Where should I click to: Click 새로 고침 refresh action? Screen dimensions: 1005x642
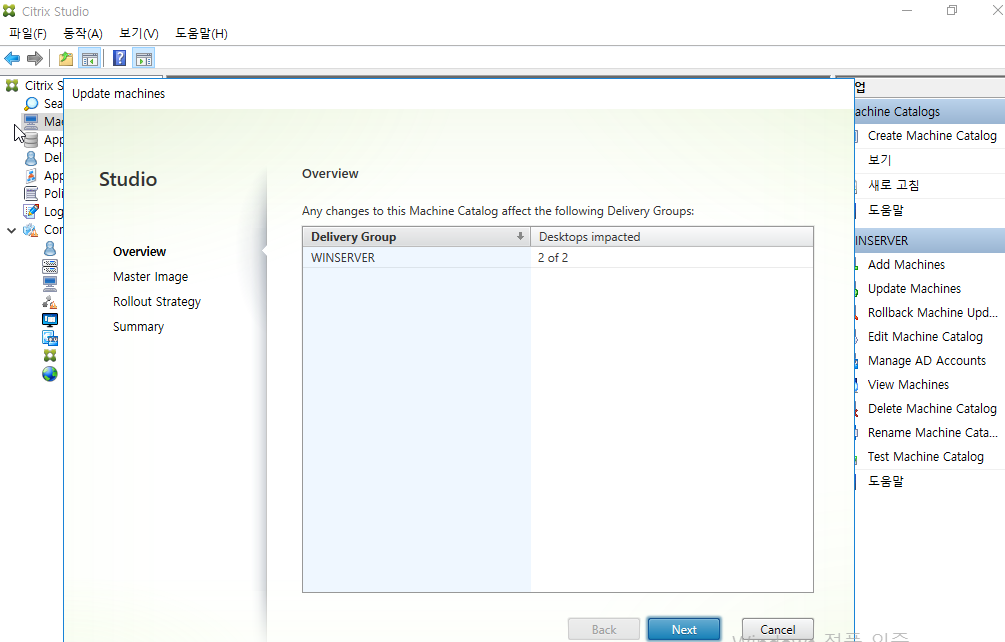[893, 185]
